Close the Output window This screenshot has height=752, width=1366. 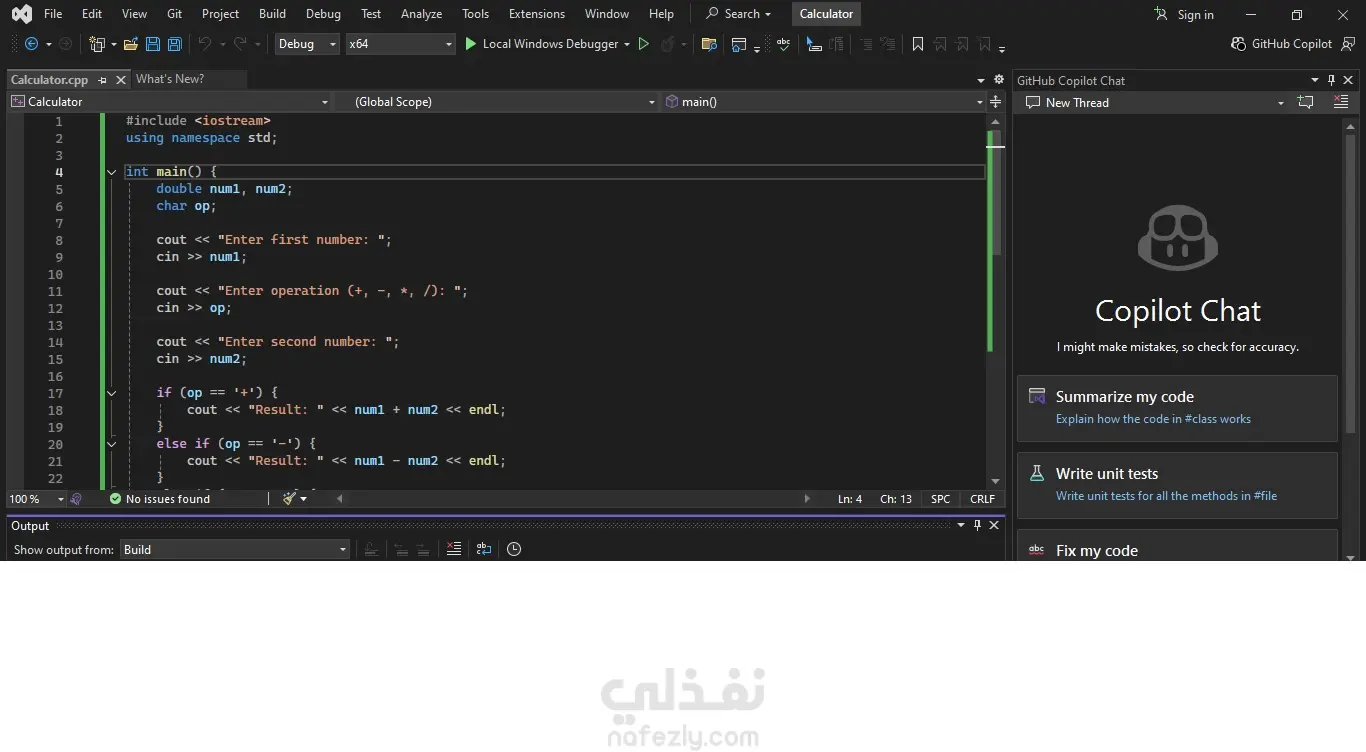click(x=994, y=525)
